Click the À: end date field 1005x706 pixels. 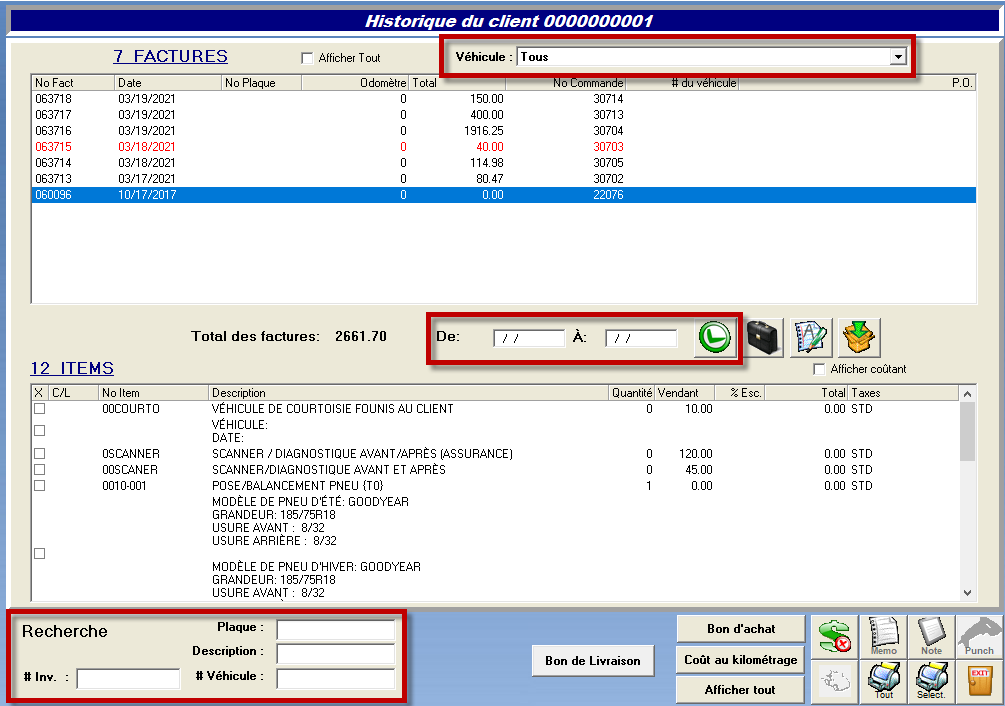(x=641, y=338)
